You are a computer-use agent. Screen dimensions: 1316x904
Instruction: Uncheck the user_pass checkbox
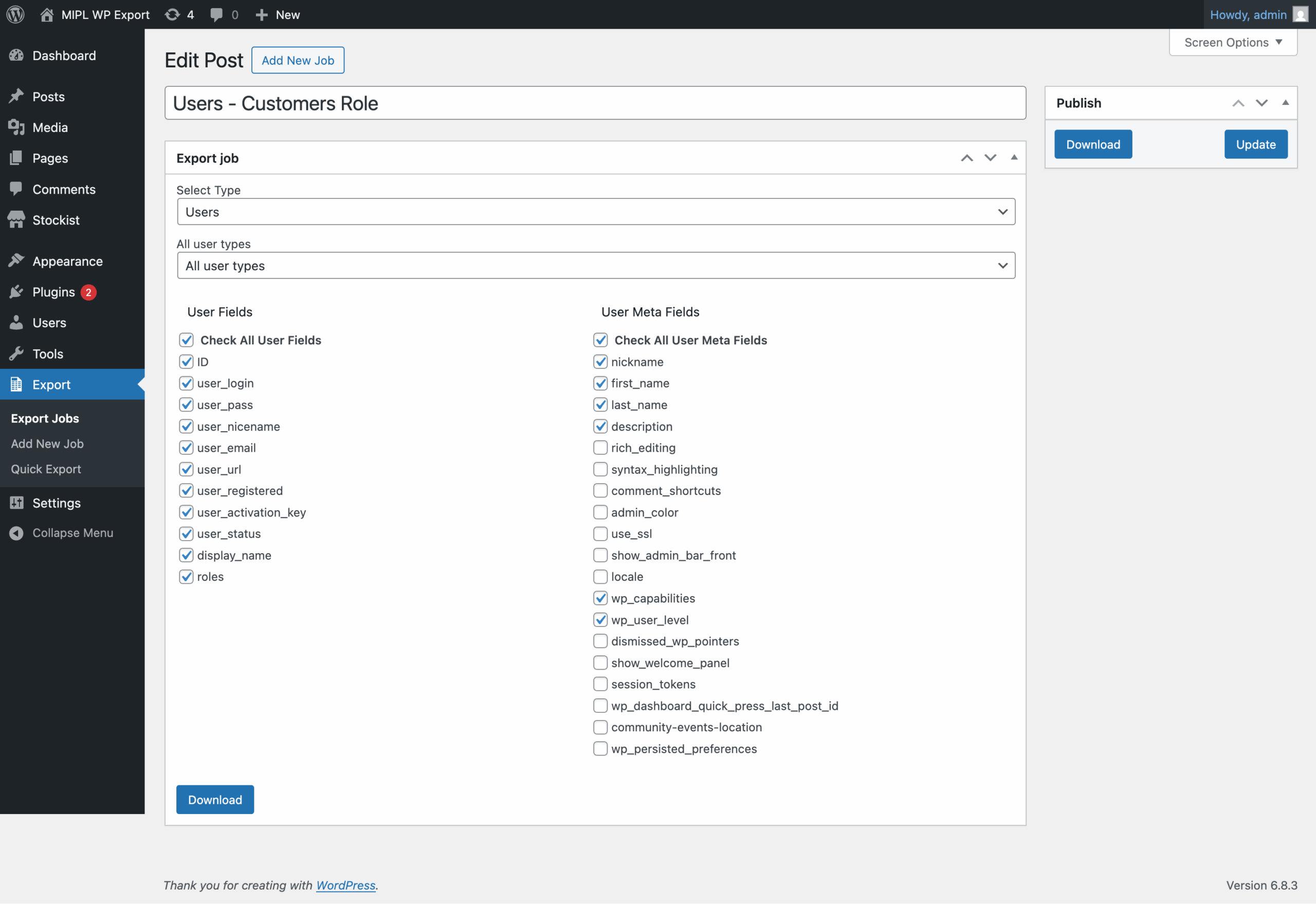tap(187, 404)
